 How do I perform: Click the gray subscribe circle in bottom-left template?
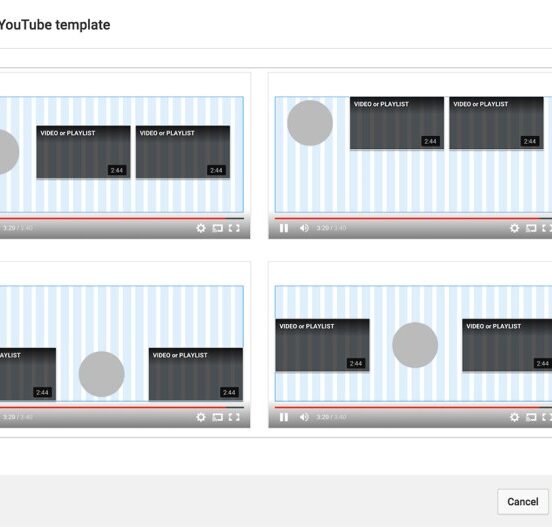[101, 374]
